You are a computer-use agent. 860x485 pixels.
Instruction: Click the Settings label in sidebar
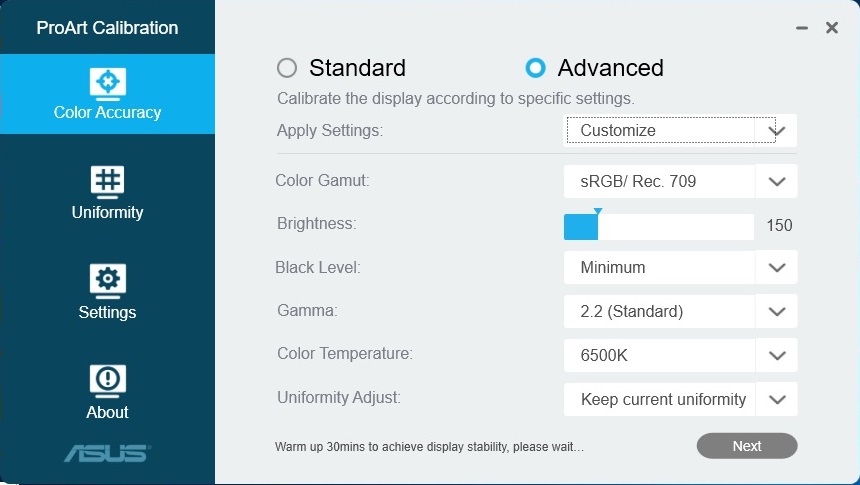[x=108, y=312]
